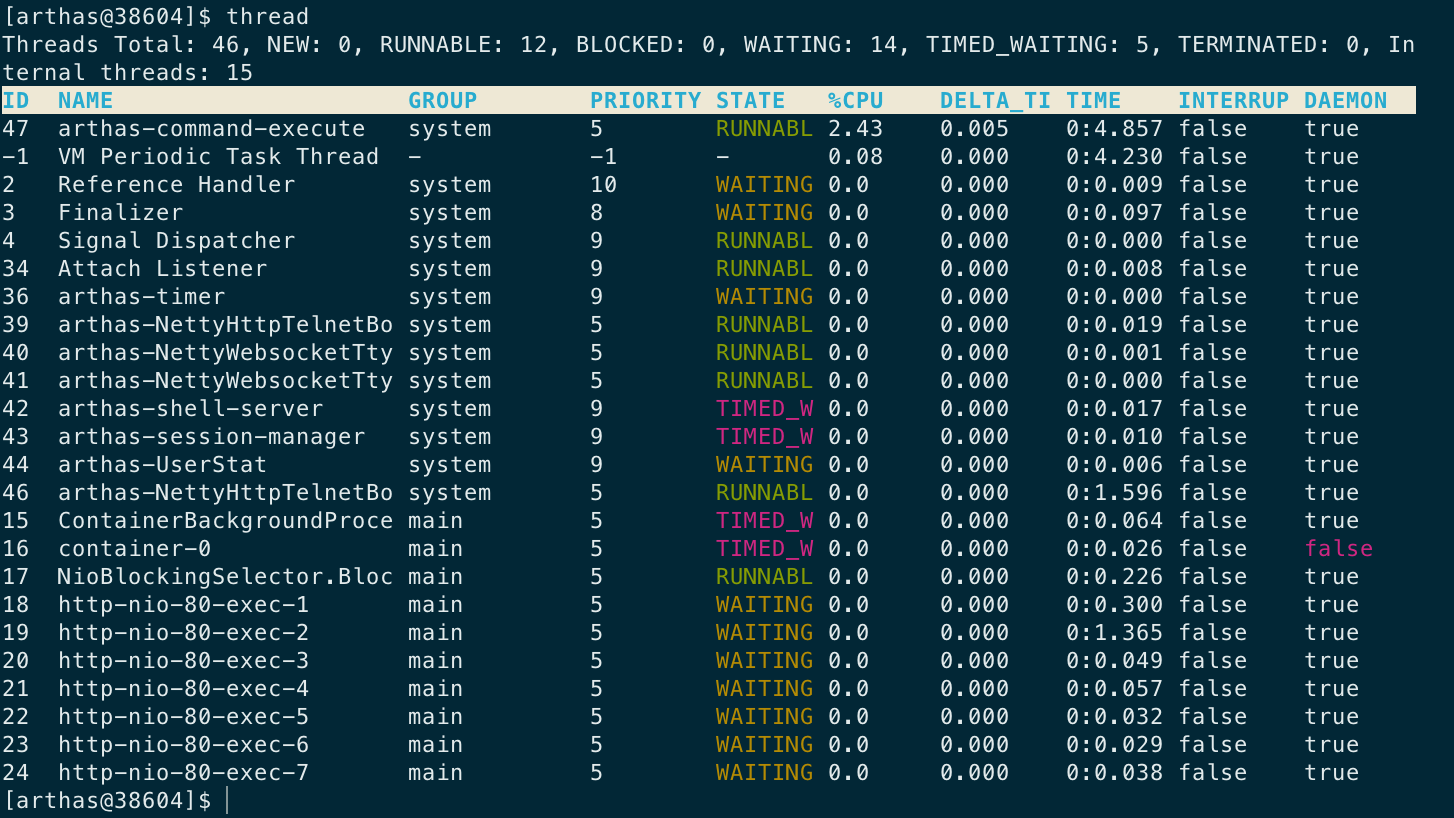Select the Reference Handler thread name
Image resolution: width=1454 pixels, height=818 pixels.
[x=177, y=185]
